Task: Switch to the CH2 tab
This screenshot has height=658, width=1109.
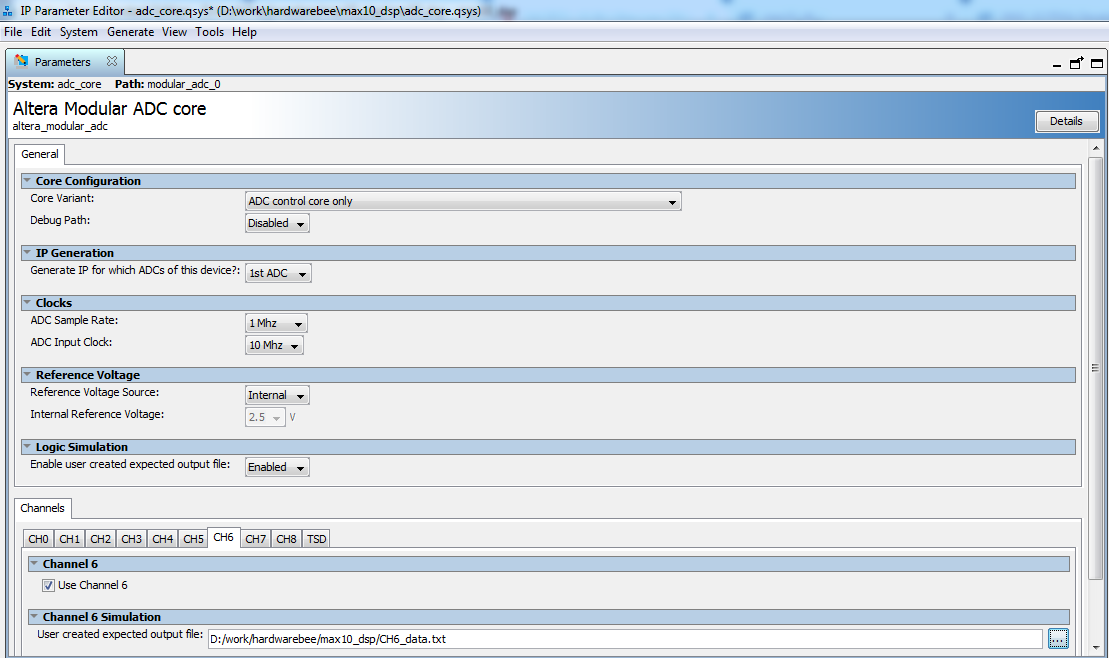Action: click(100, 539)
